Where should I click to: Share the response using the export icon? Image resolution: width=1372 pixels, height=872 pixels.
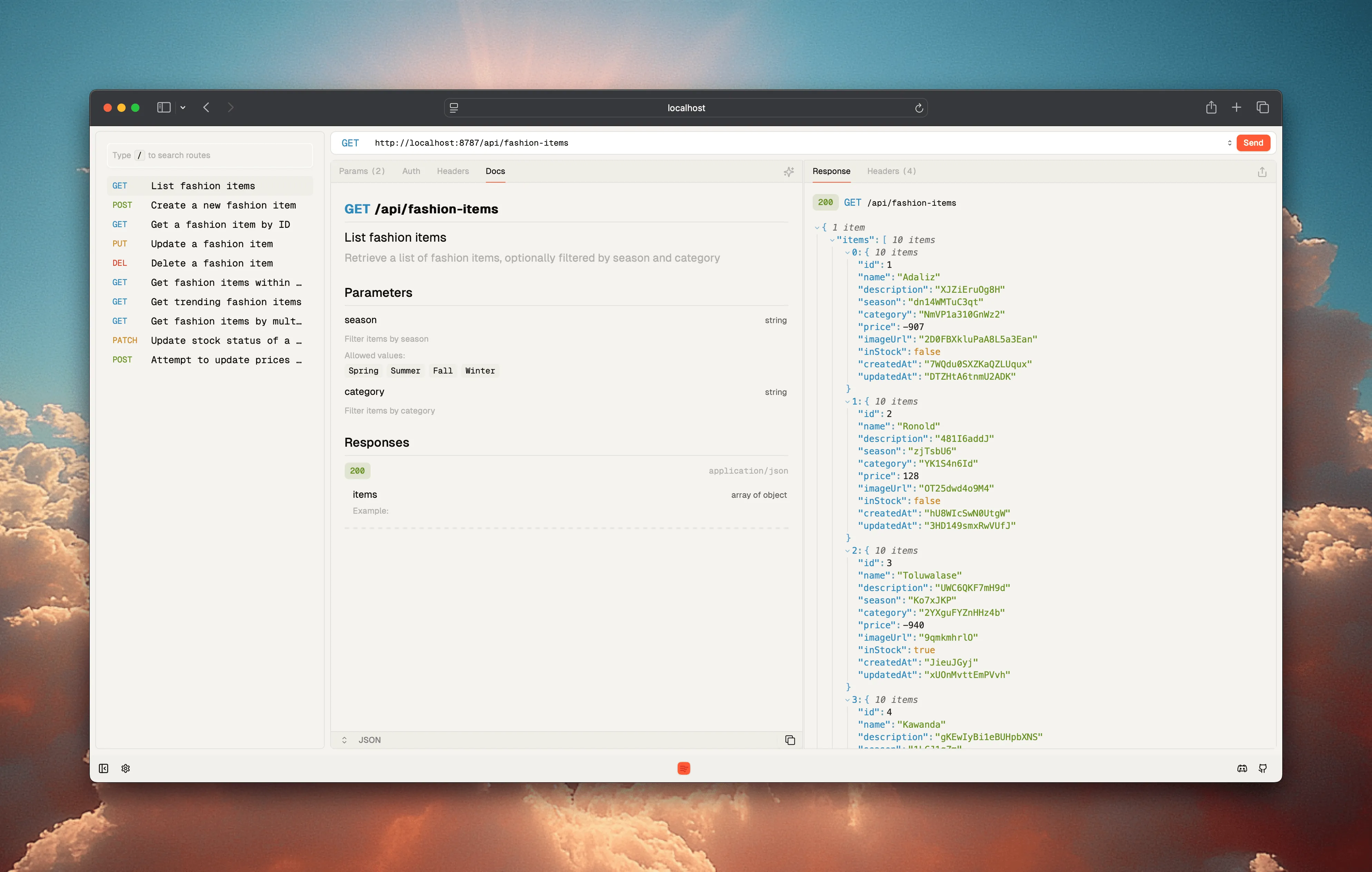point(1262,172)
